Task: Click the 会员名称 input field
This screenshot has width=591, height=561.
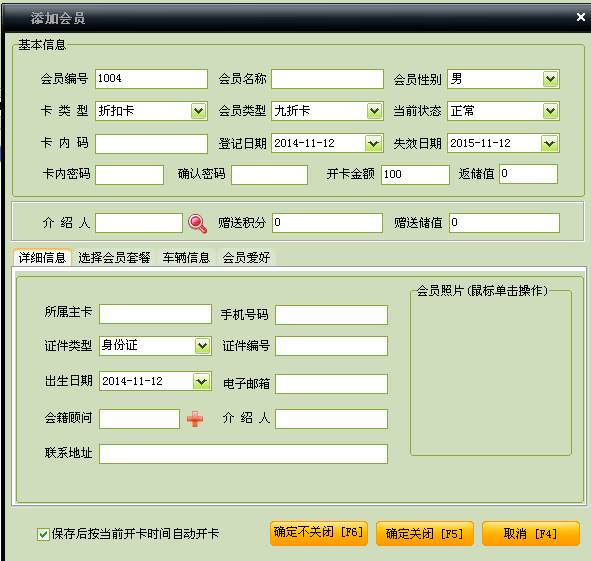Action: tap(327, 79)
